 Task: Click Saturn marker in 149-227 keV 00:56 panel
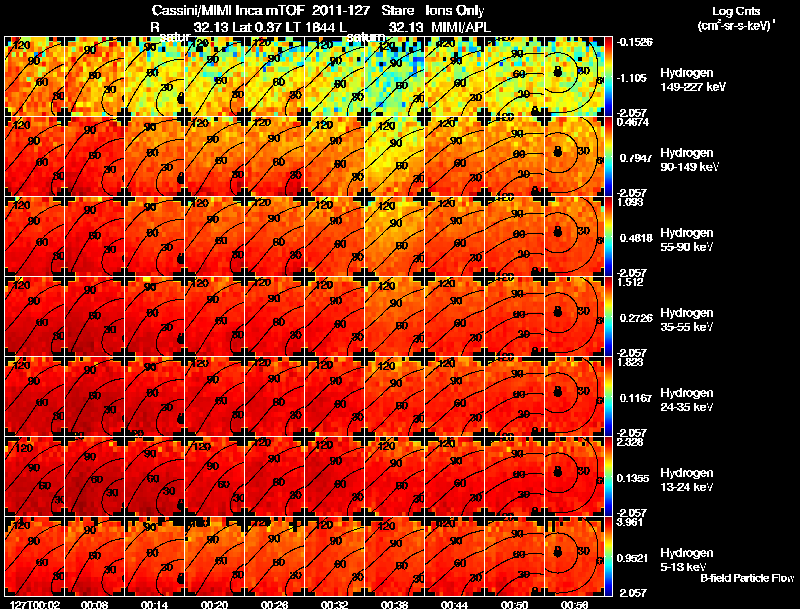pyautogui.click(x=558, y=72)
